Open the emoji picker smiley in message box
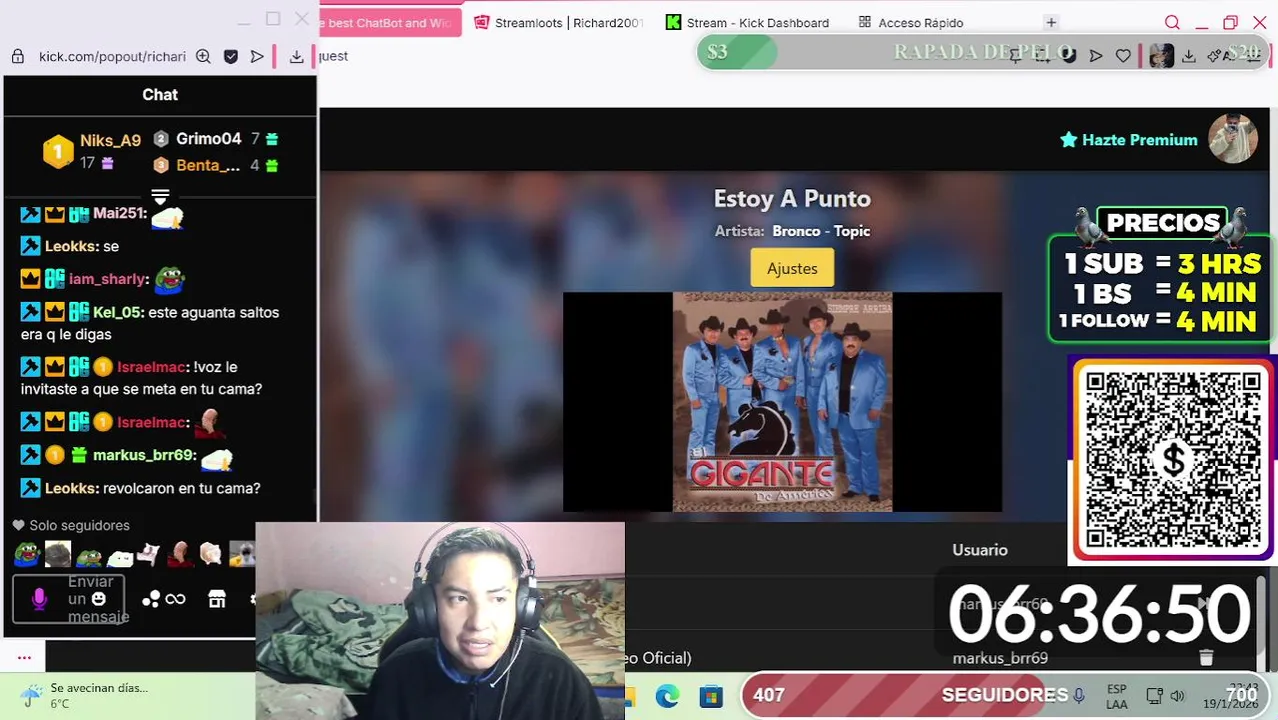The width and height of the screenshot is (1278, 720). click(x=98, y=598)
